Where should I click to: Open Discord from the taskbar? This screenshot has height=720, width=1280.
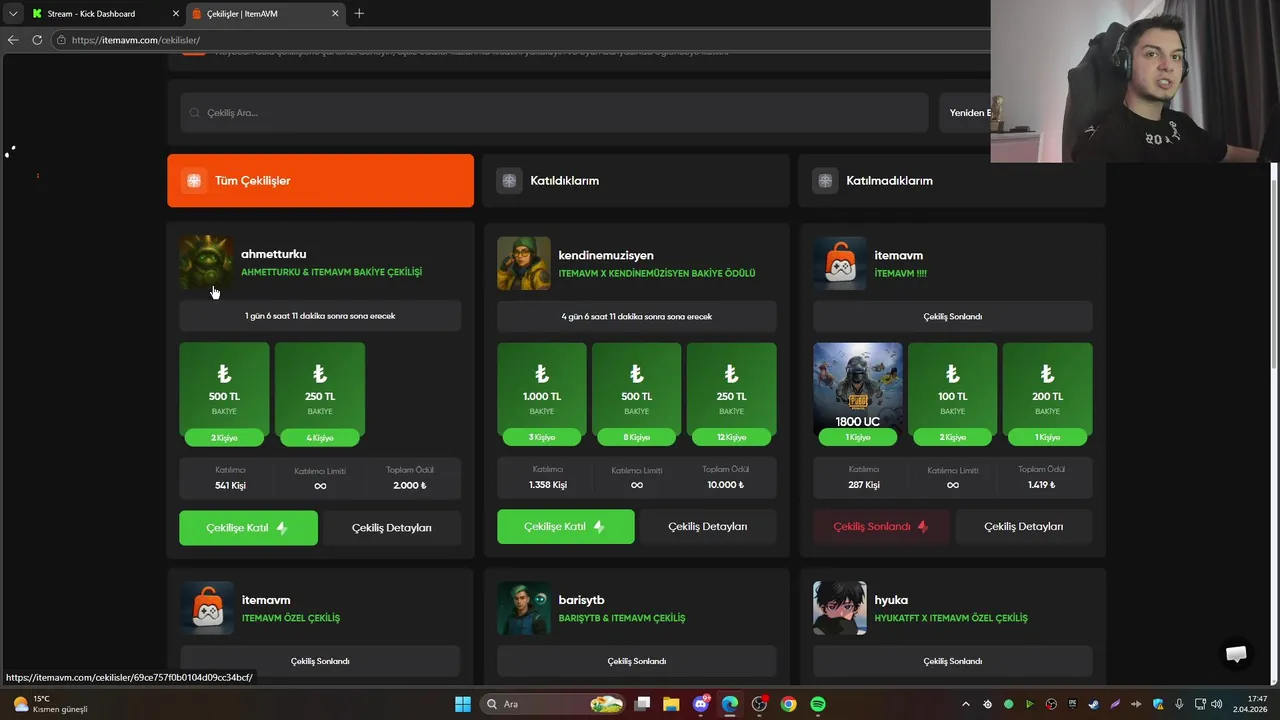701,704
